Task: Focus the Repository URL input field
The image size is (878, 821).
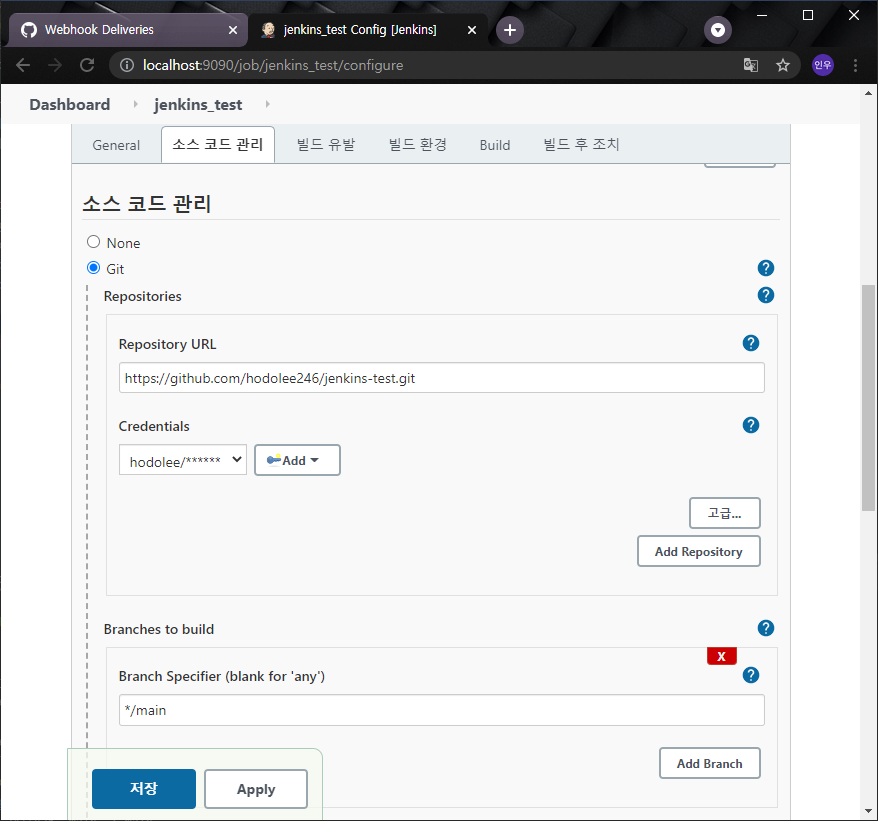Action: point(441,377)
